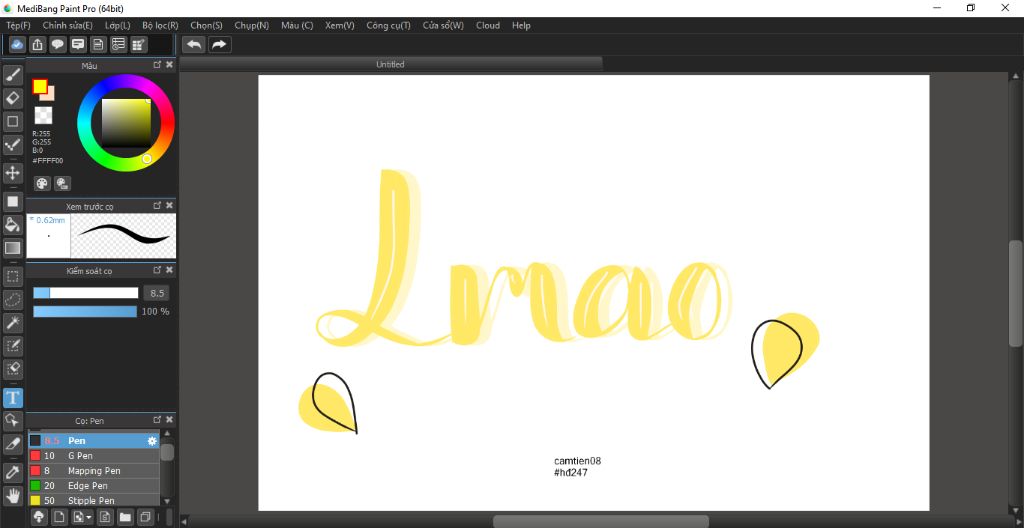This screenshot has width=1024, height=528.
Task: Open the Cloud menu
Action: pos(488,25)
